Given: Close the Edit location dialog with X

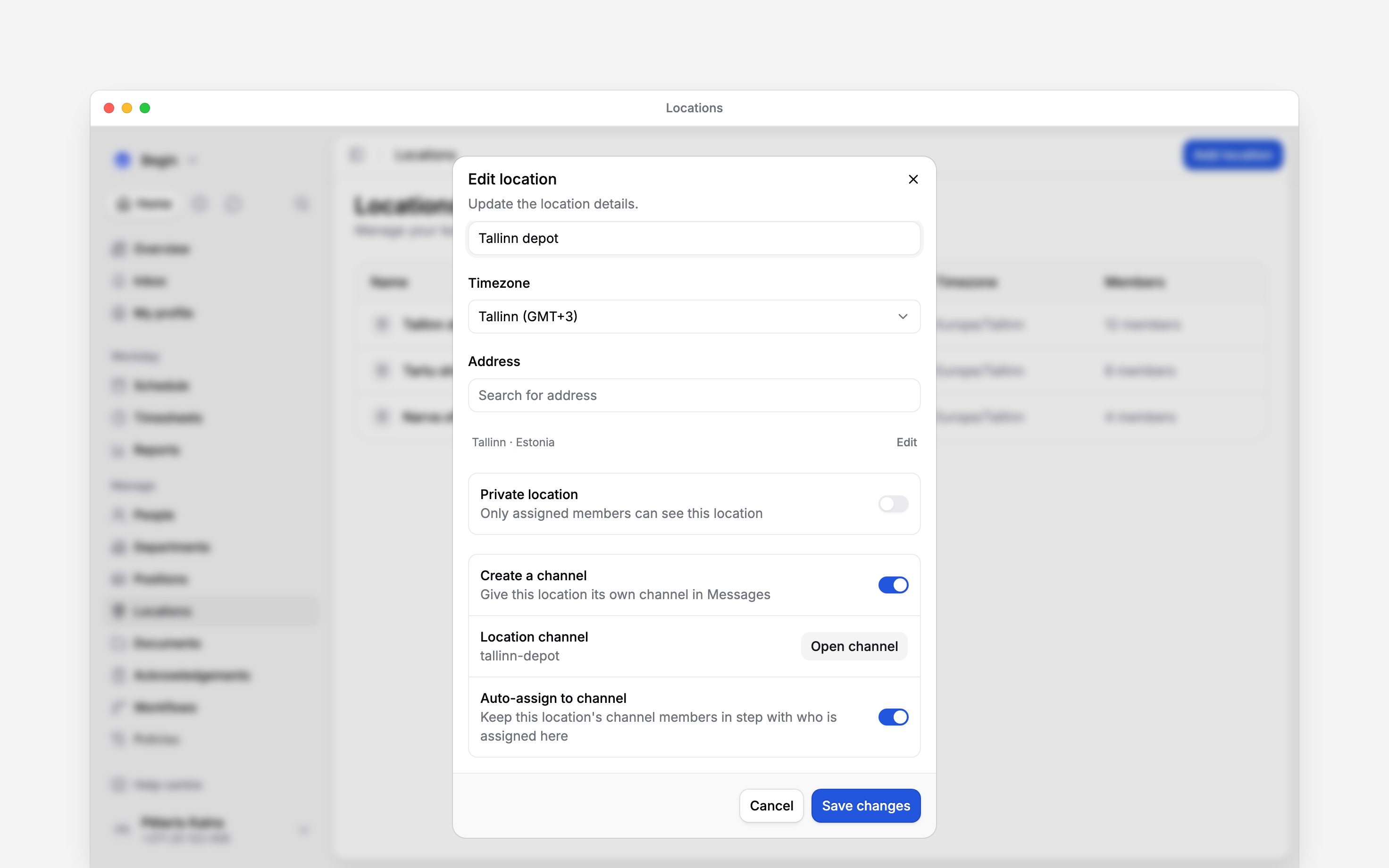Looking at the screenshot, I should click(x=913, y=179).
